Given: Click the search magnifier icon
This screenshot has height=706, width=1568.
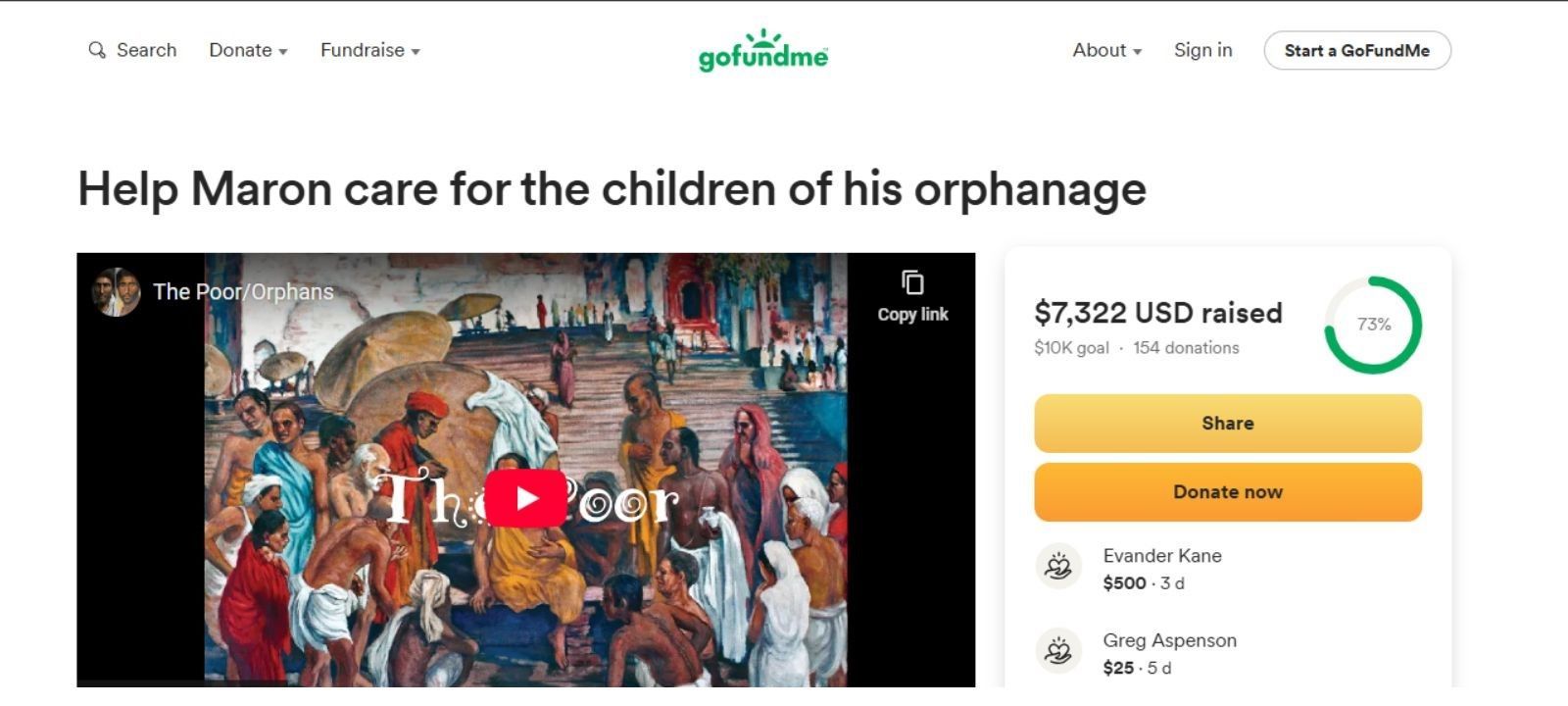Looking at the screenshot, I should click(x=96, y=50).
